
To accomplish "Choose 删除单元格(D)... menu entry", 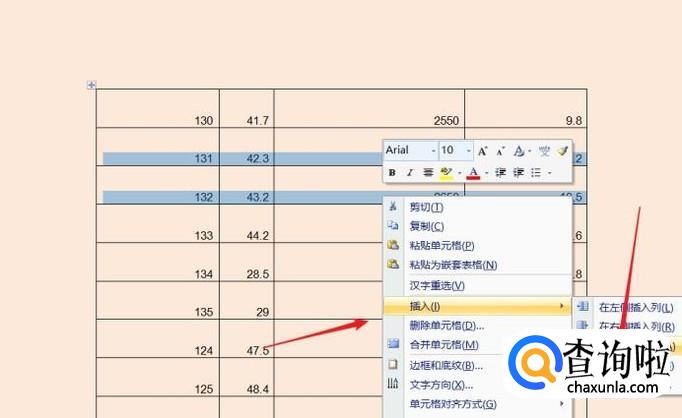I will pos(478,325).
